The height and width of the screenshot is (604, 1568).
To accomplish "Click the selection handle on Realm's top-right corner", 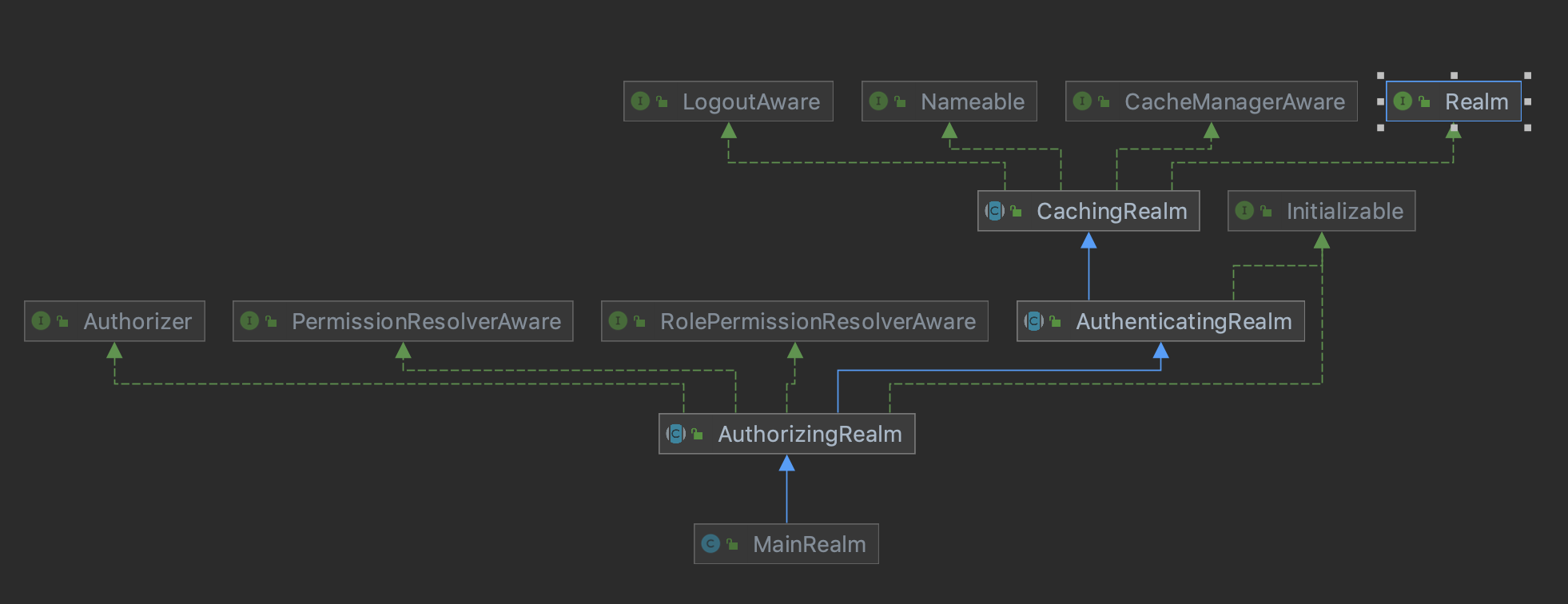I will click(1527, 75).
